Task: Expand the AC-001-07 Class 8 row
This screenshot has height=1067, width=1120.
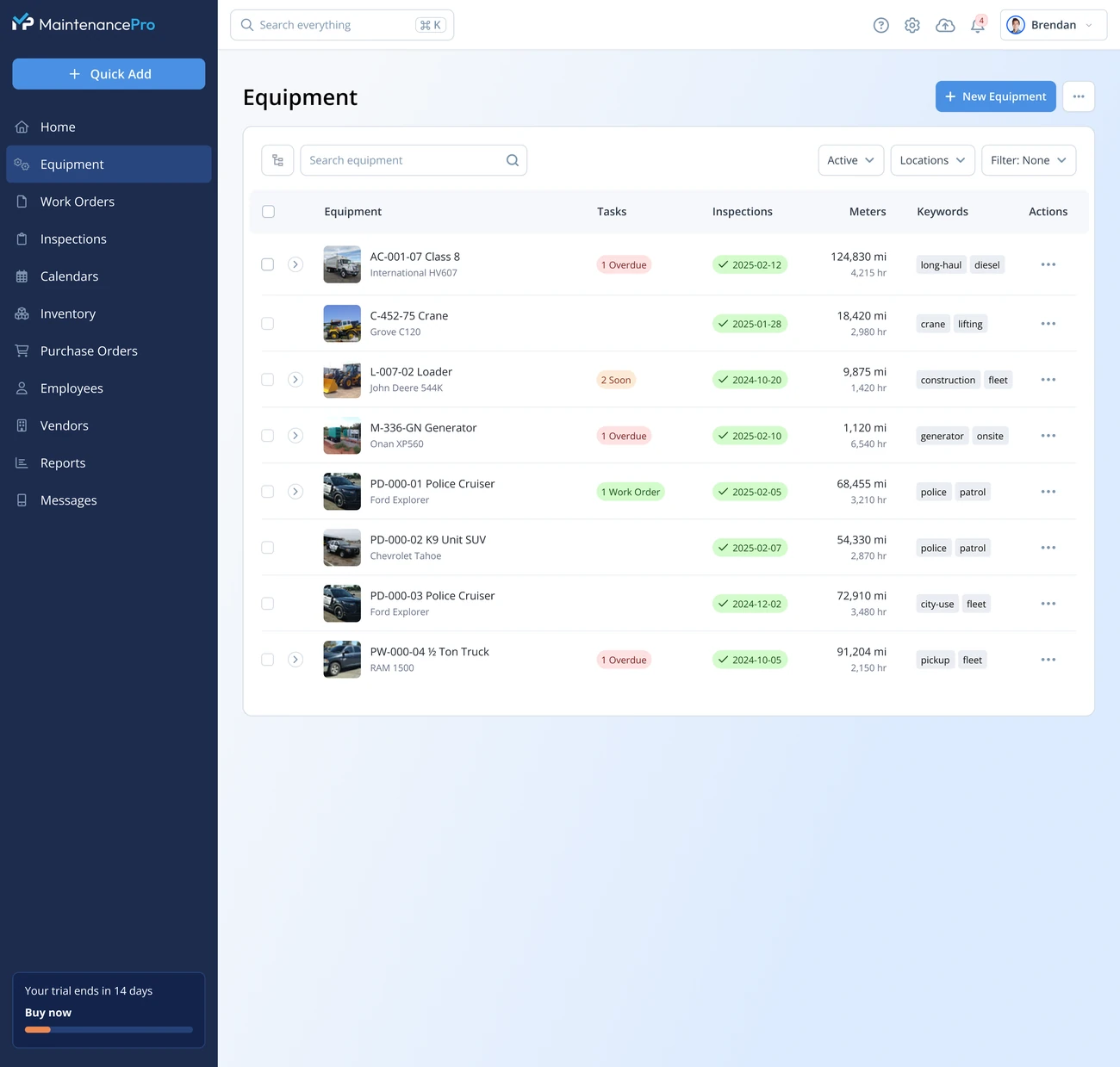Action: [296, 264]
